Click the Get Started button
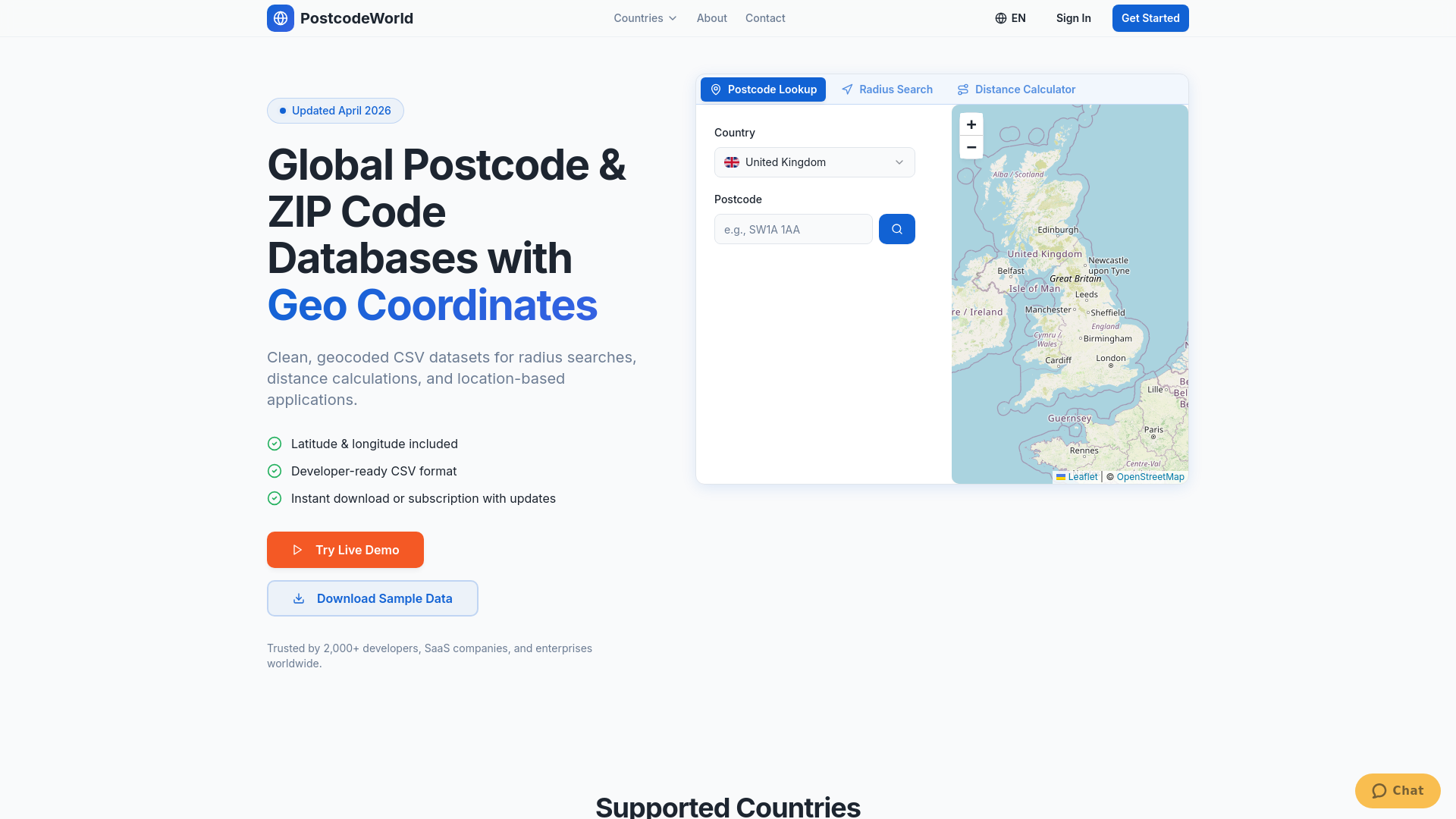This screenshot has height=819, width=1456. click(1150, 18)
